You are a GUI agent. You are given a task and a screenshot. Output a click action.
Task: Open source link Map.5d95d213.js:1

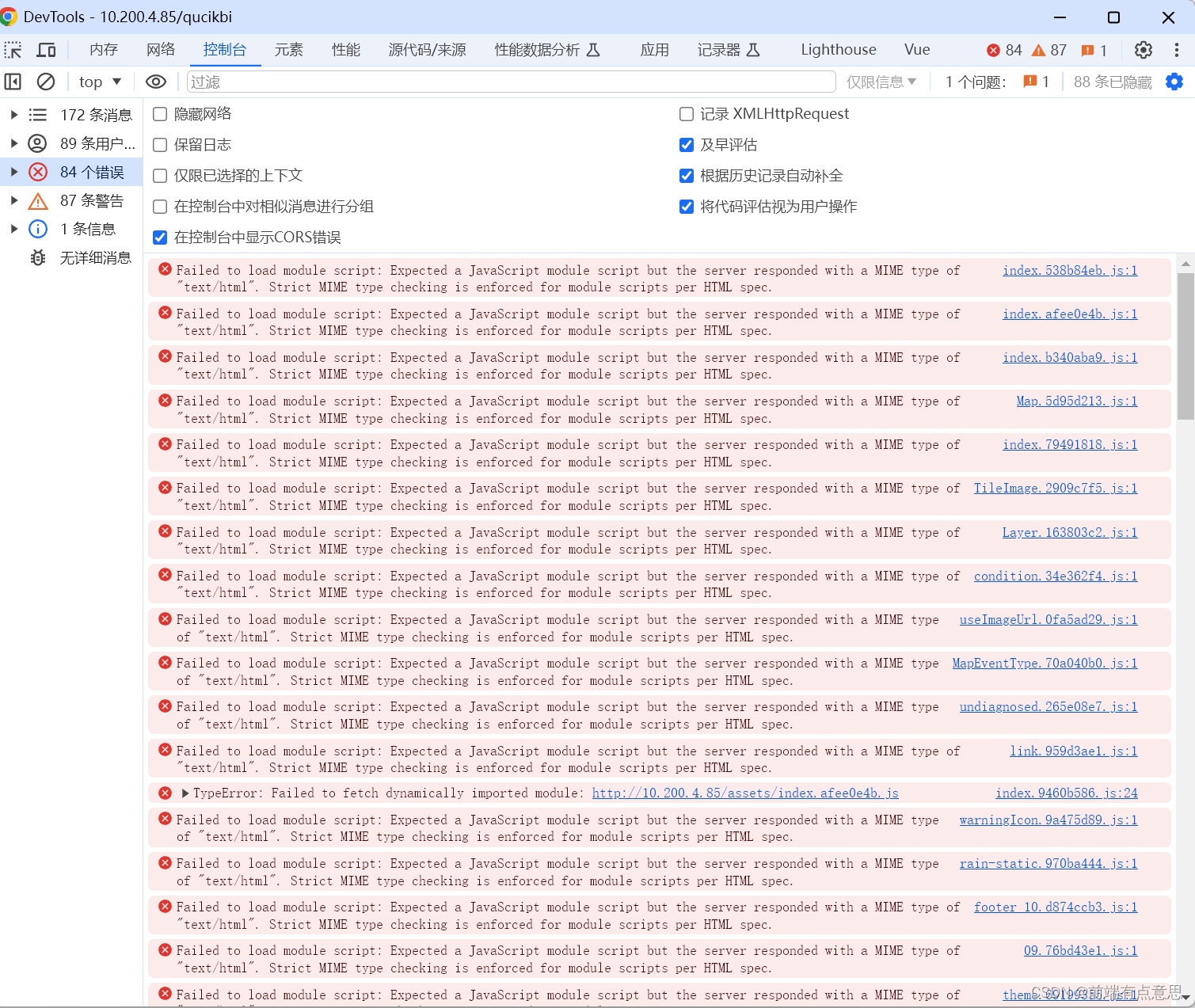1077,401
